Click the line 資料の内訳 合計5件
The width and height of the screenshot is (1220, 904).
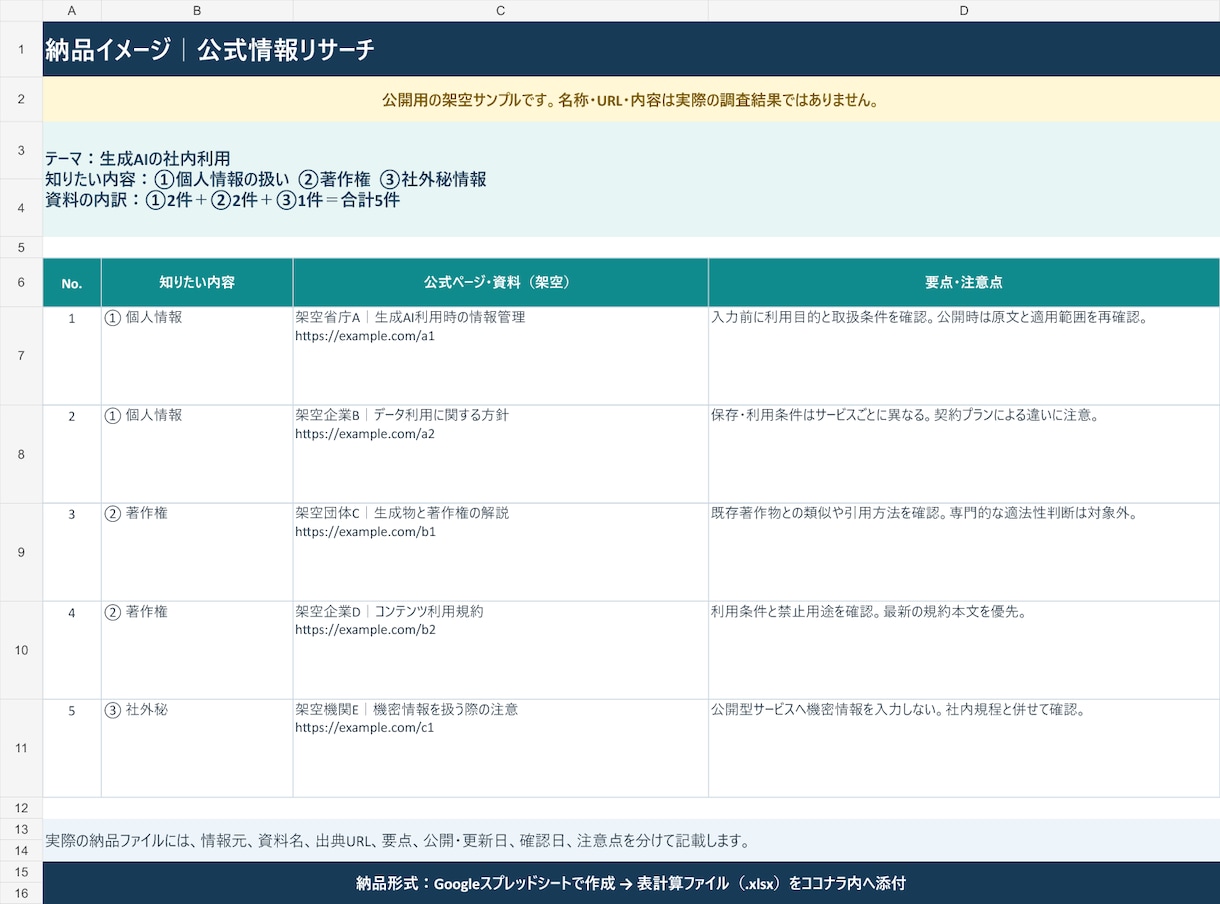(x=222, y=200)
